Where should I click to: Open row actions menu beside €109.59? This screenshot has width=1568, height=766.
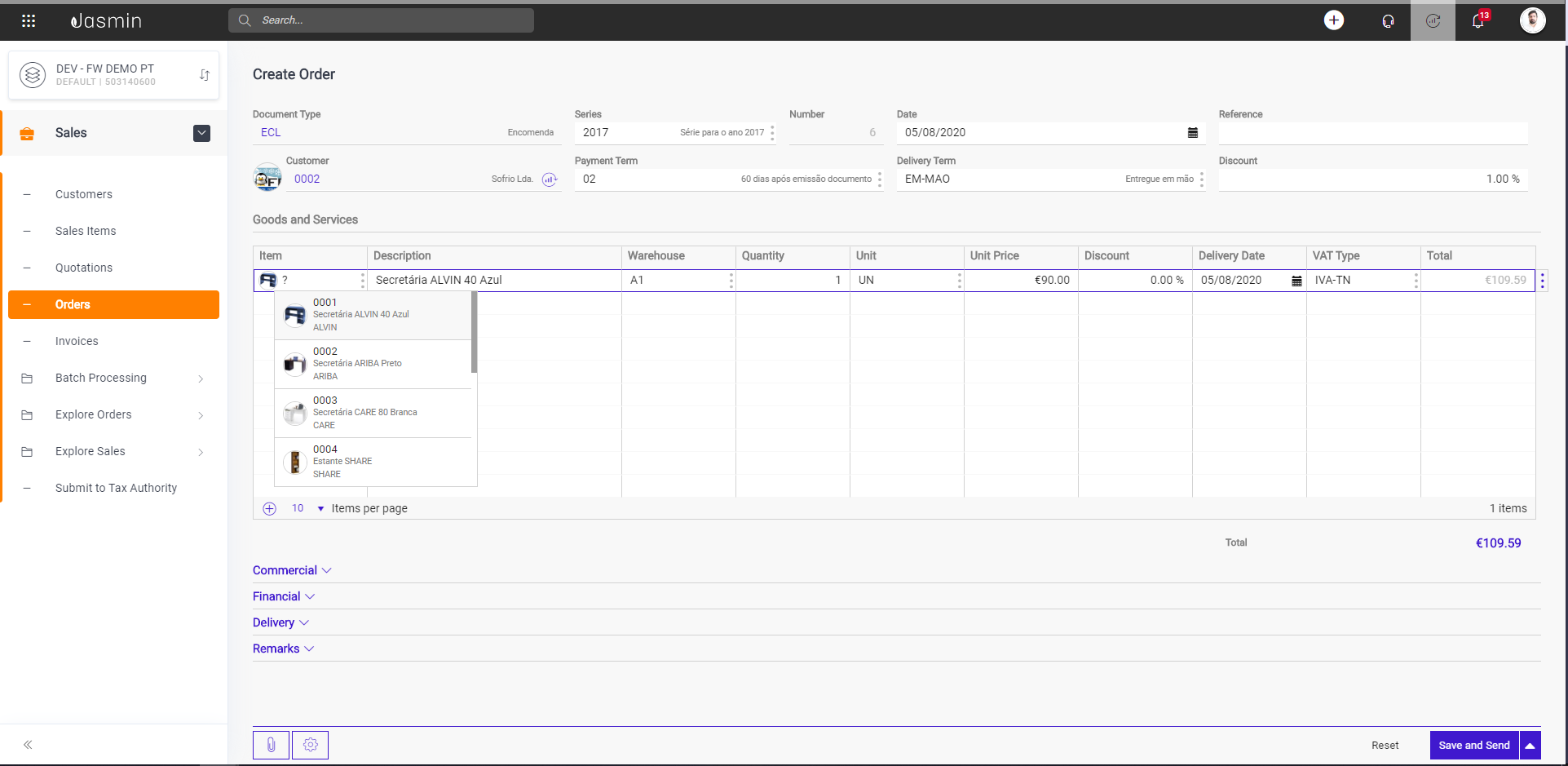(1542, 281)
